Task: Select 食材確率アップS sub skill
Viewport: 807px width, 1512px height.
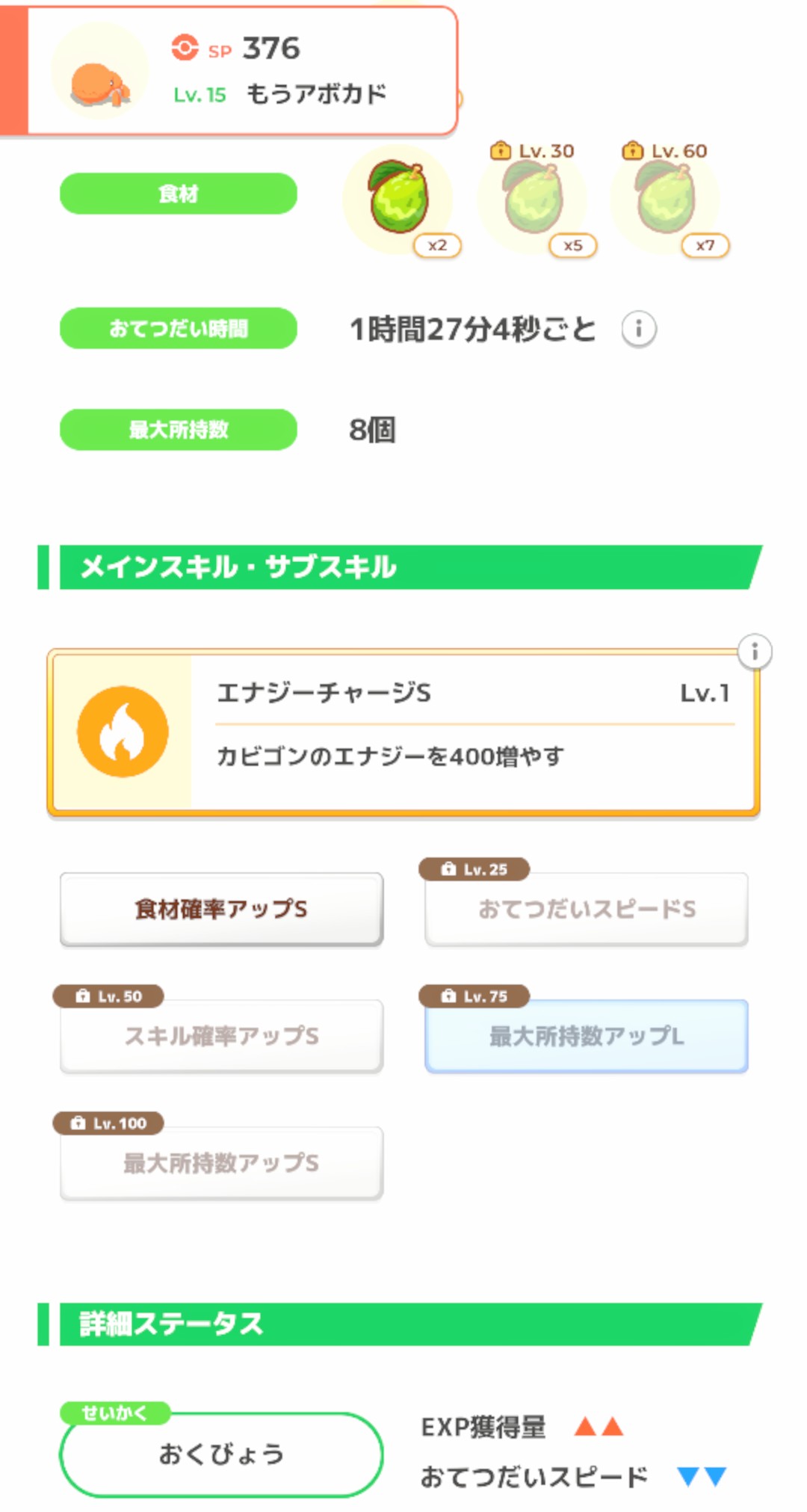Action: click(221, 909)
